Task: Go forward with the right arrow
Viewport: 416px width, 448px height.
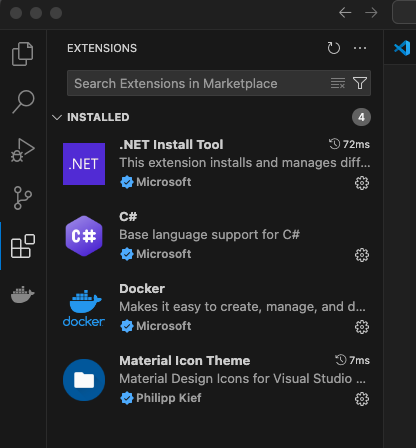Action: pos(371,13)
